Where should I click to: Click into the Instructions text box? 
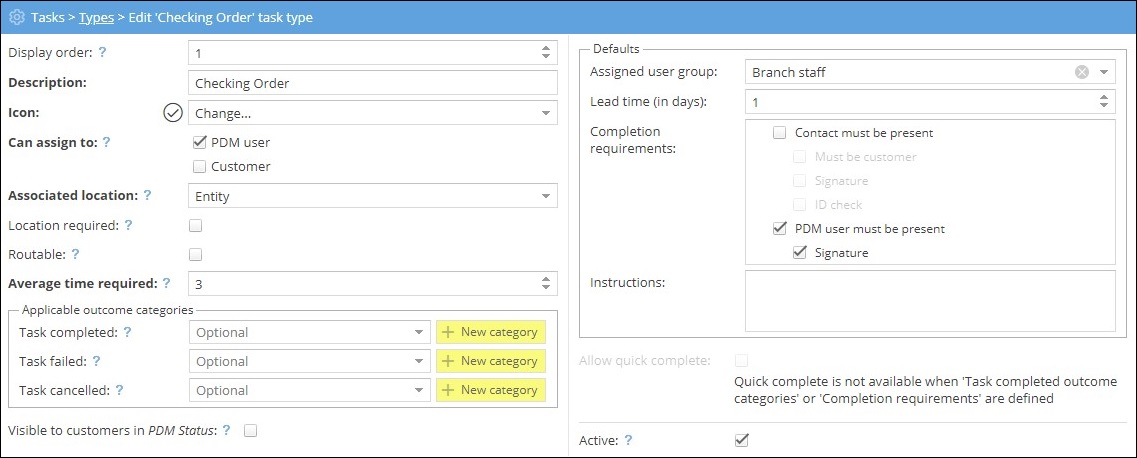click(929, 299)
